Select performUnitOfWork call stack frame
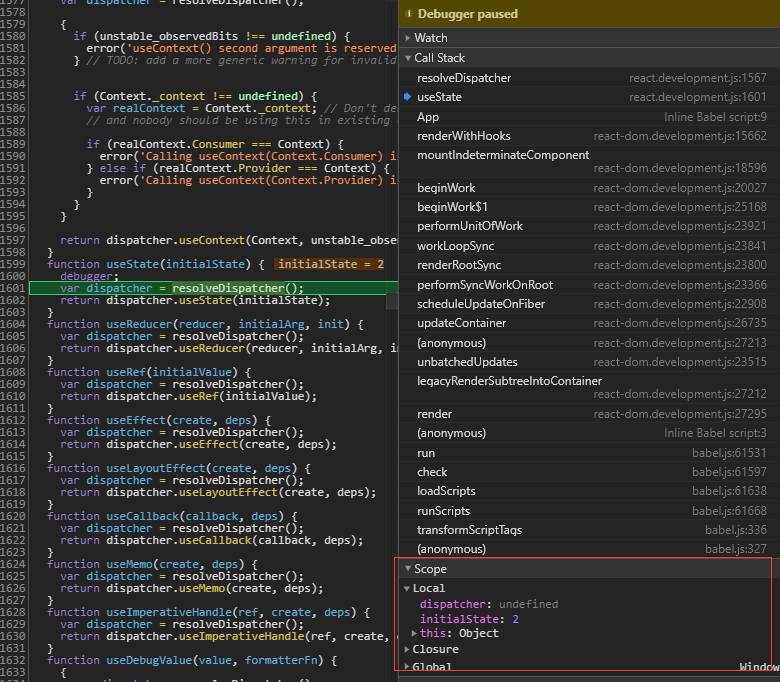Image resolution: width=780 pixels, height=682 pixels. (x=589, y=226)
